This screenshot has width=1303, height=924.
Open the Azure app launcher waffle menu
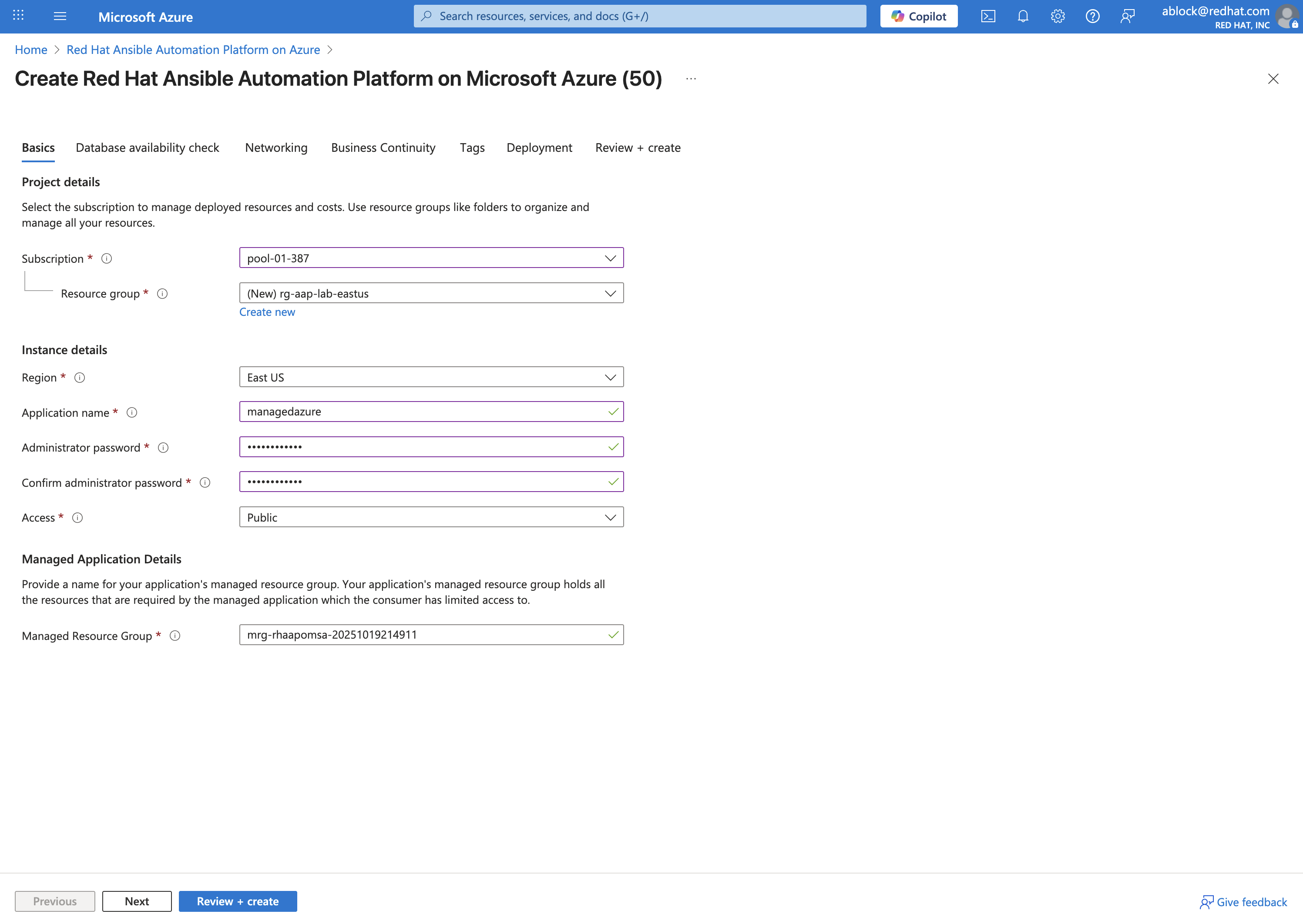click(18, 16)
